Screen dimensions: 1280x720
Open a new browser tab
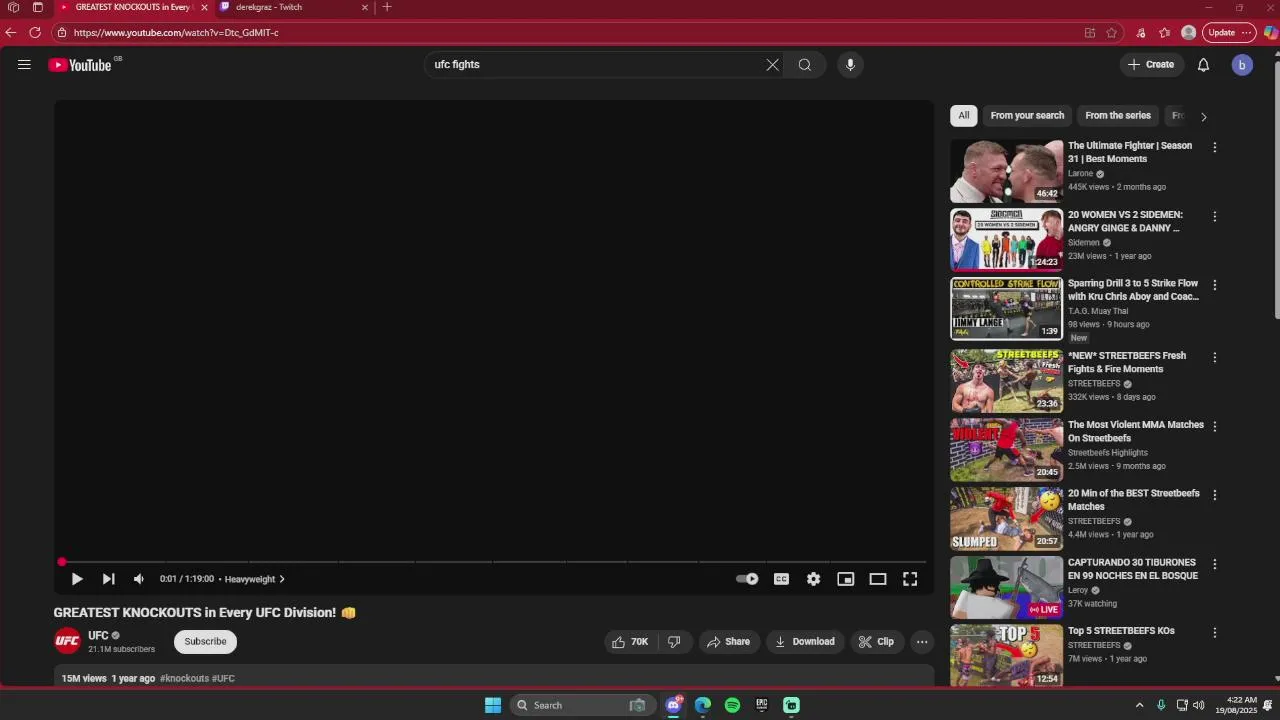pyautogui.click(x=387, y=7)
